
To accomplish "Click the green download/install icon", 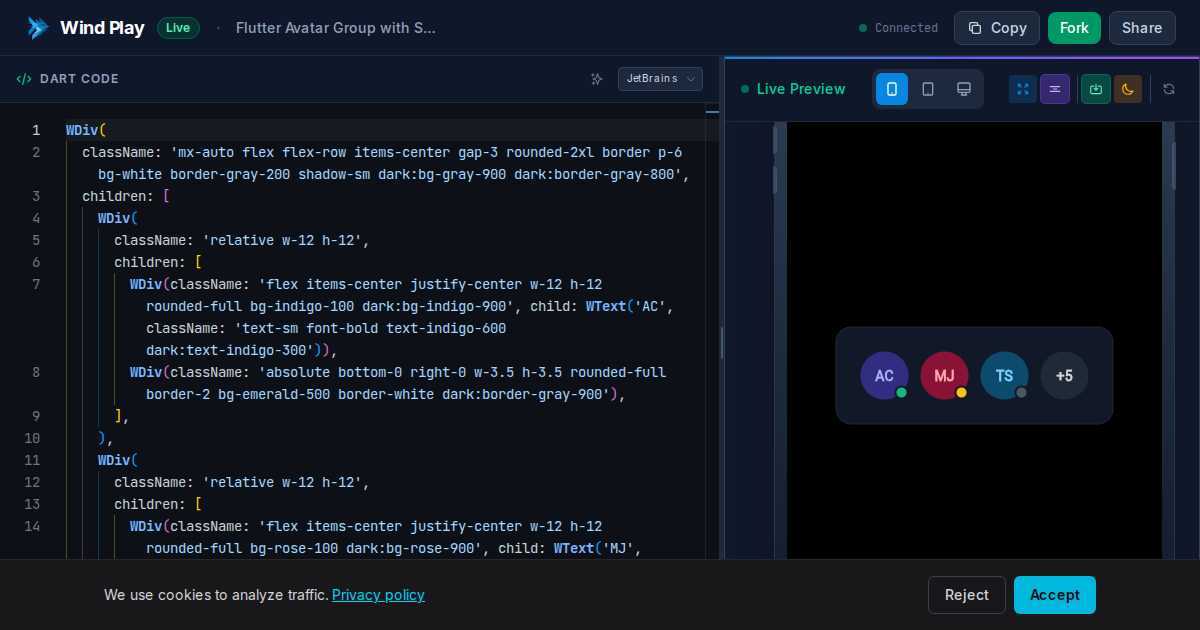I will point(1096,89).
